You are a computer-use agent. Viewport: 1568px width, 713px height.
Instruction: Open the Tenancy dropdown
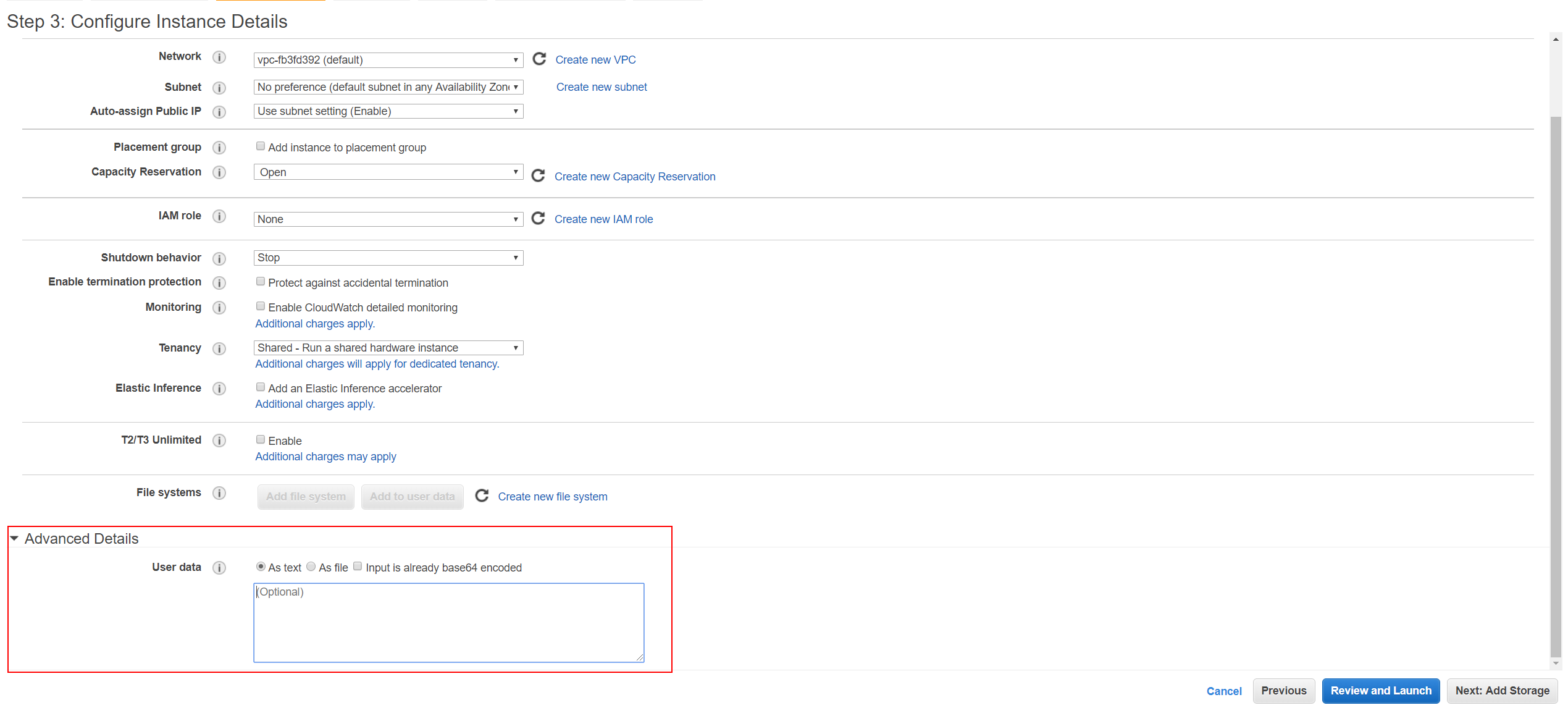[x=388, y=348]
